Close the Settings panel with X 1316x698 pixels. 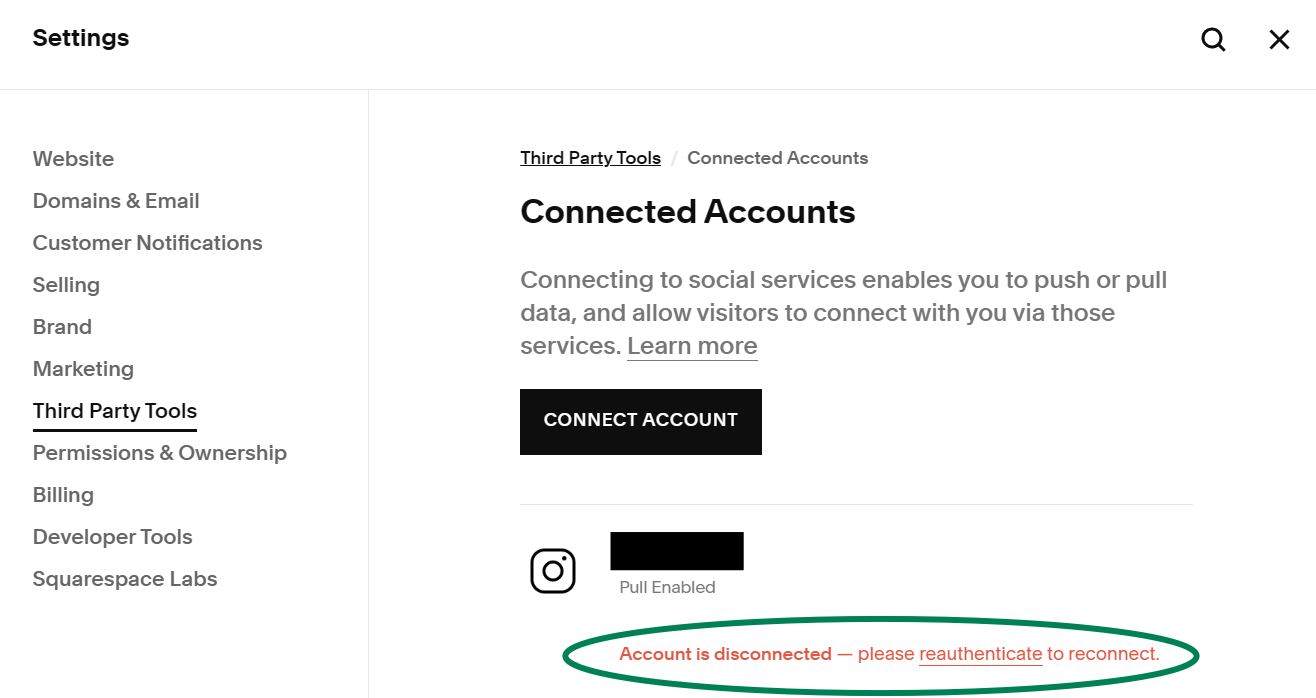click(1279, 40)
